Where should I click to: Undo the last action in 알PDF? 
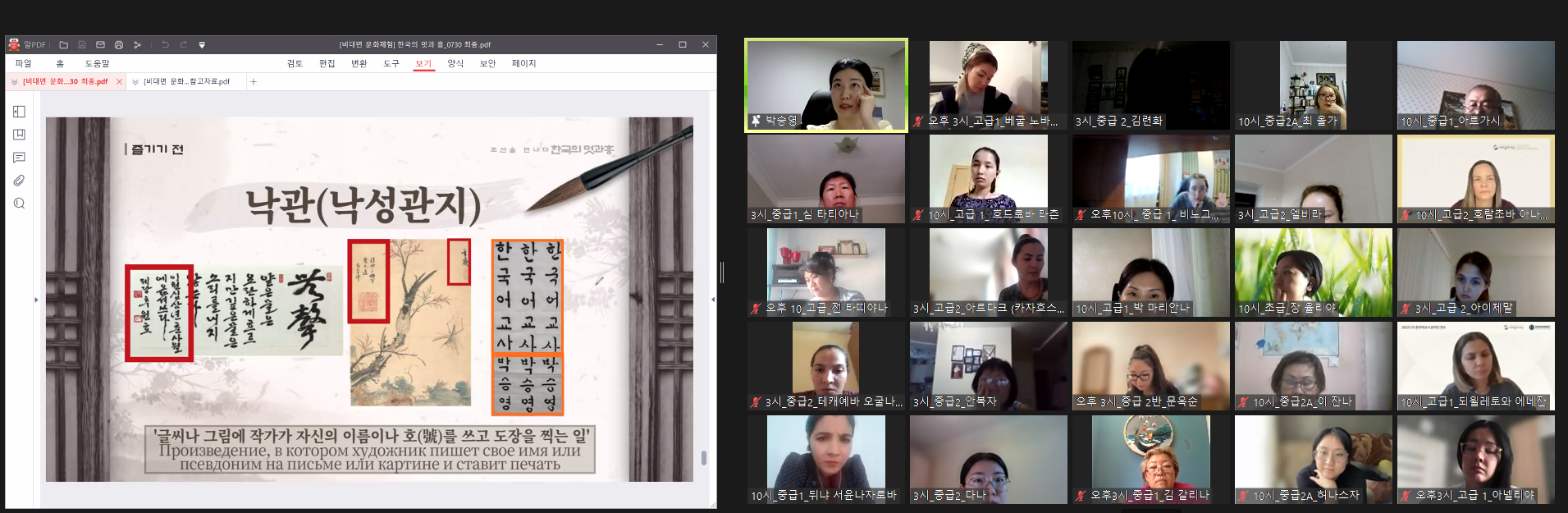tap(165, 44)
